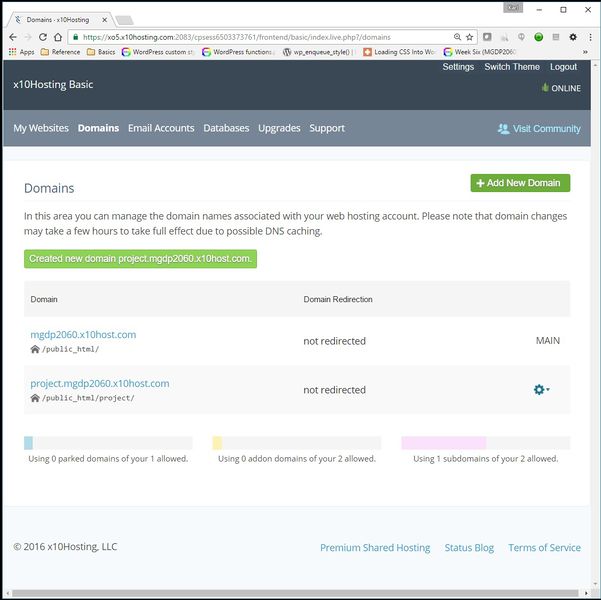Click the browser home icon
601x600 pixels.
[58, 37]
